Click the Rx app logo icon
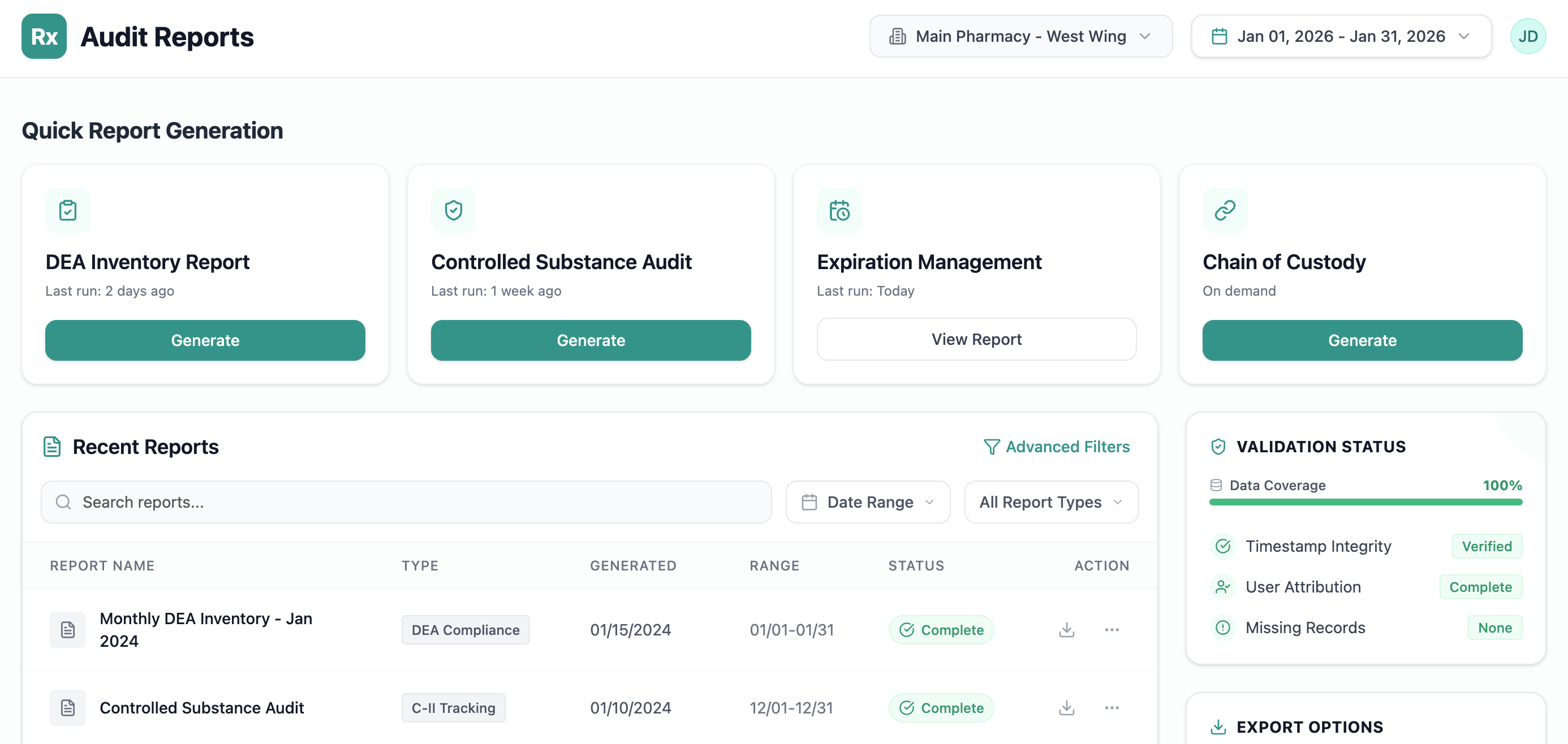The height and width of the screenshot is (744, 1568). click(43, 36)
